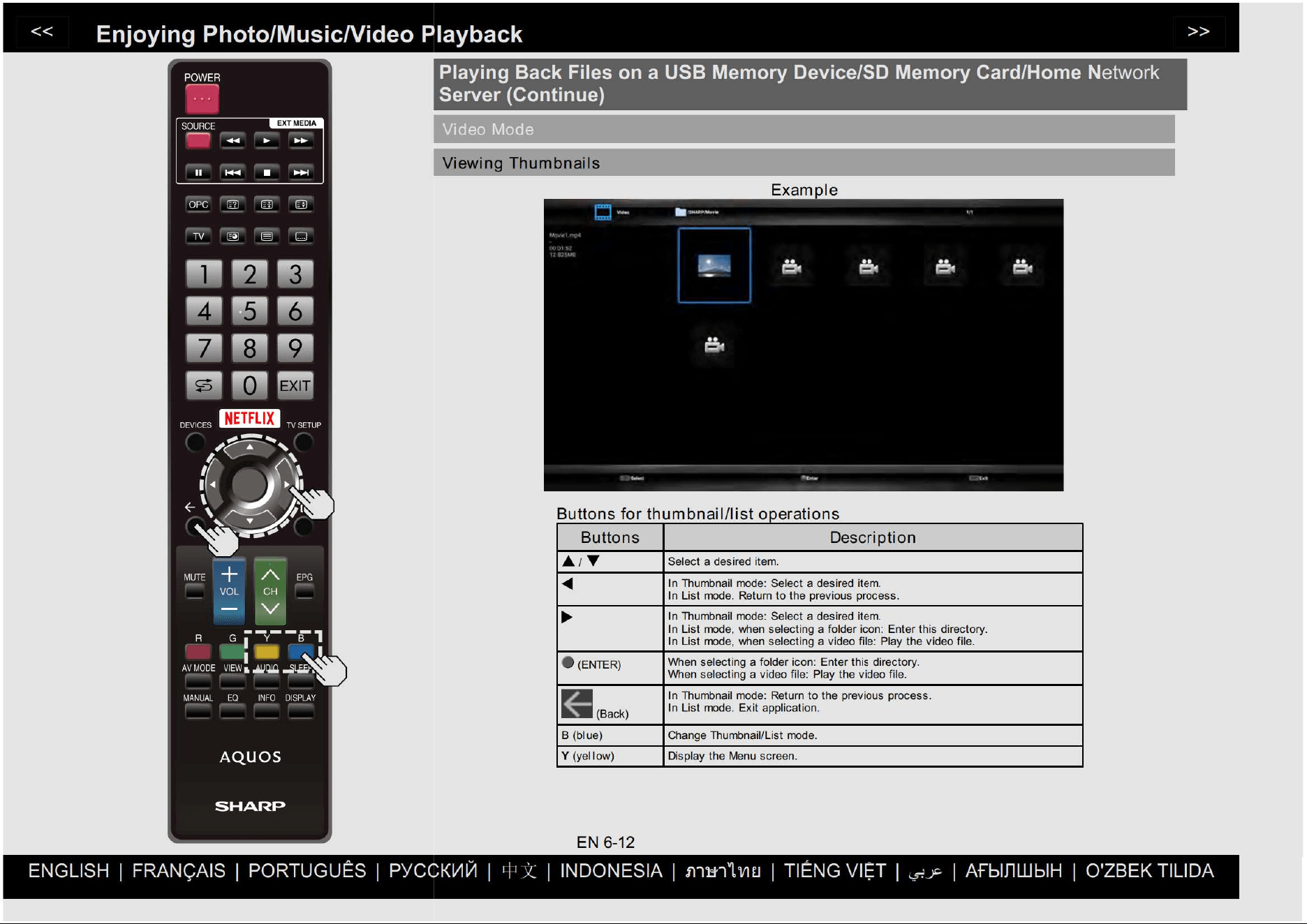
Task: Click 'Select a desired item.' first-row cell
Action: pos(873,562)
